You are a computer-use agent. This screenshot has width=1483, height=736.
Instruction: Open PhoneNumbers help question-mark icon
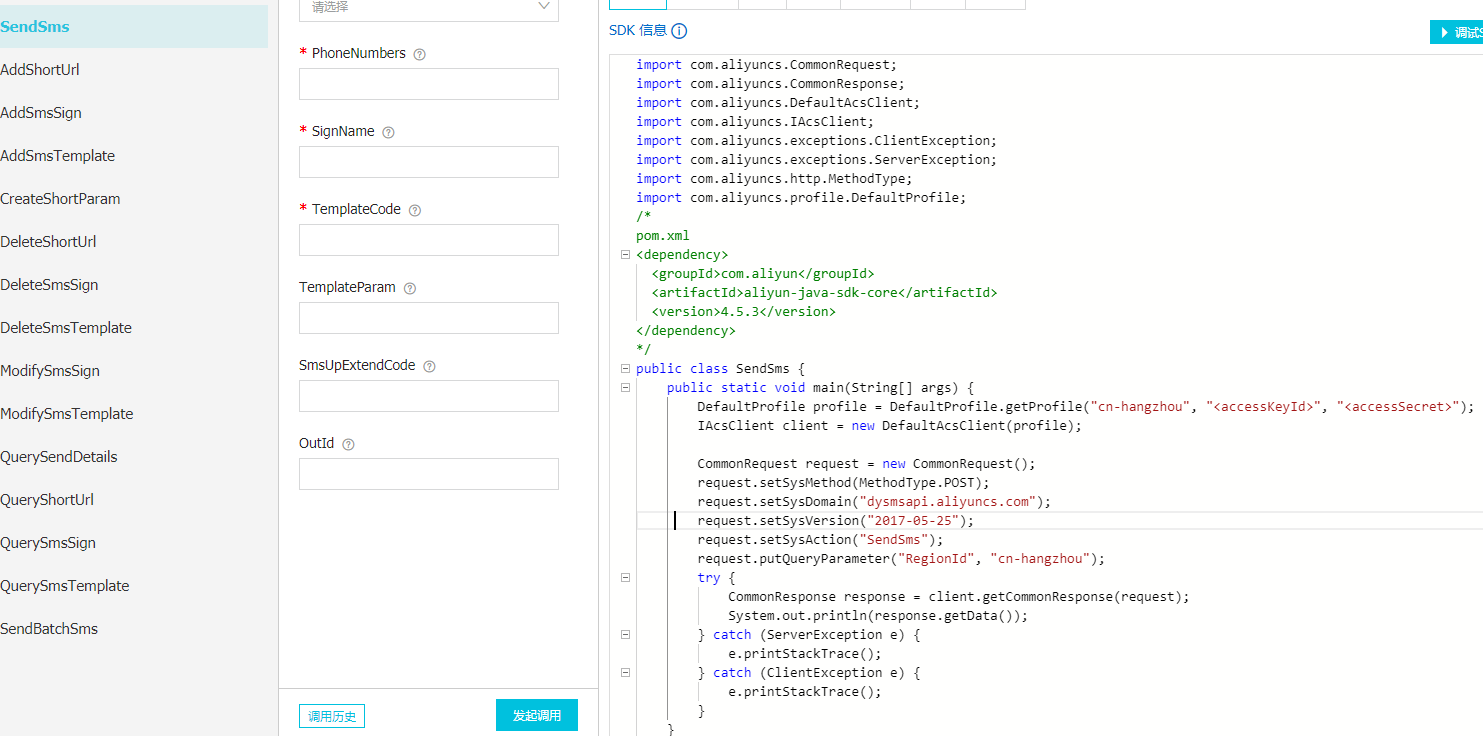419,54
